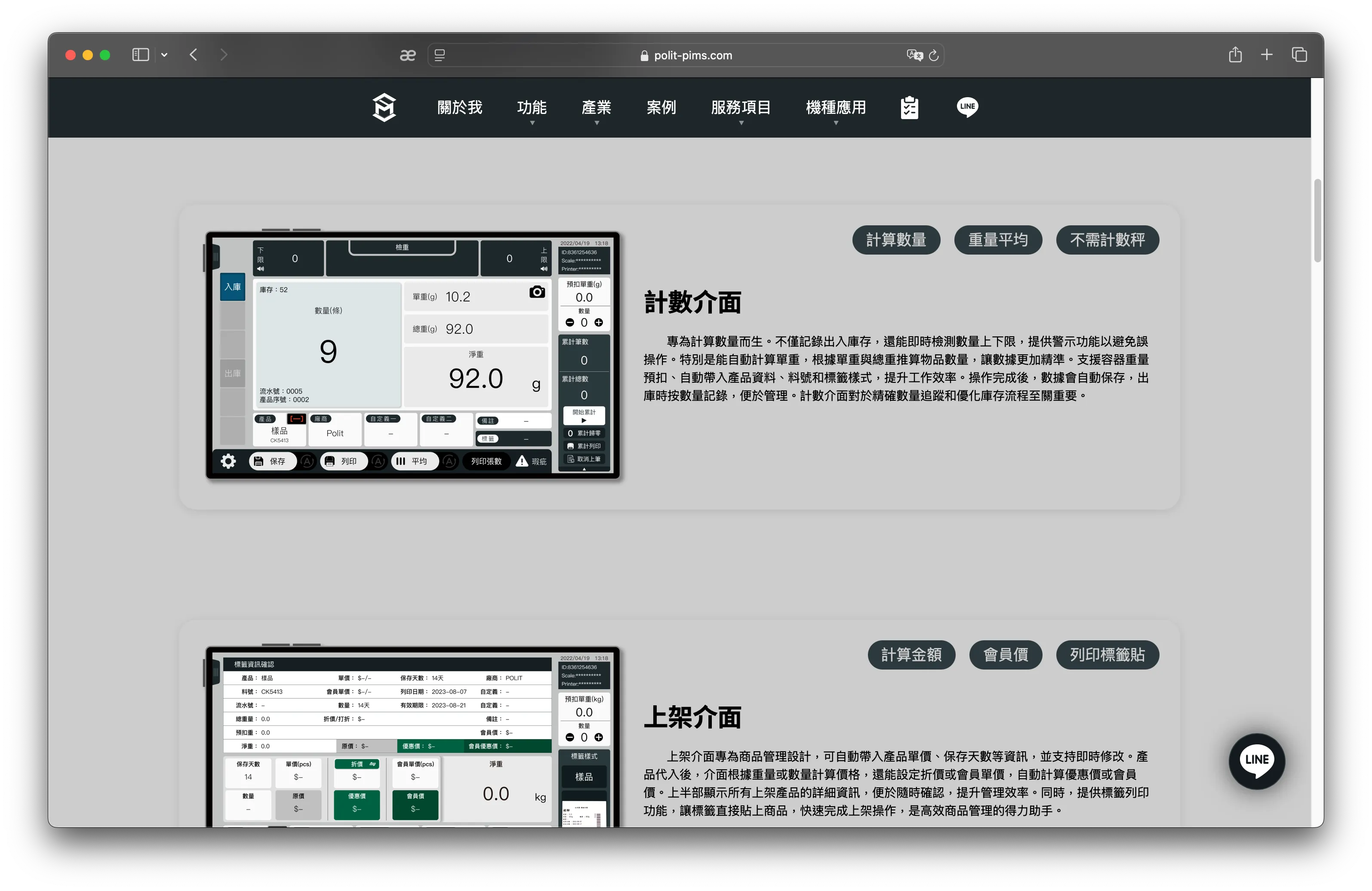Click the camera icon in counting screenshot

pos(537,292)
